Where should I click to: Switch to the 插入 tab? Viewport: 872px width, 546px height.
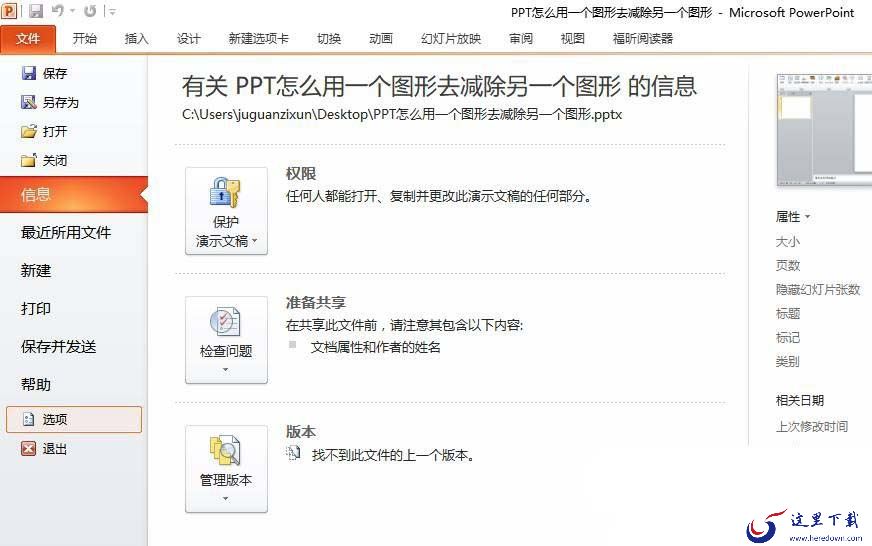pos(136,38)
